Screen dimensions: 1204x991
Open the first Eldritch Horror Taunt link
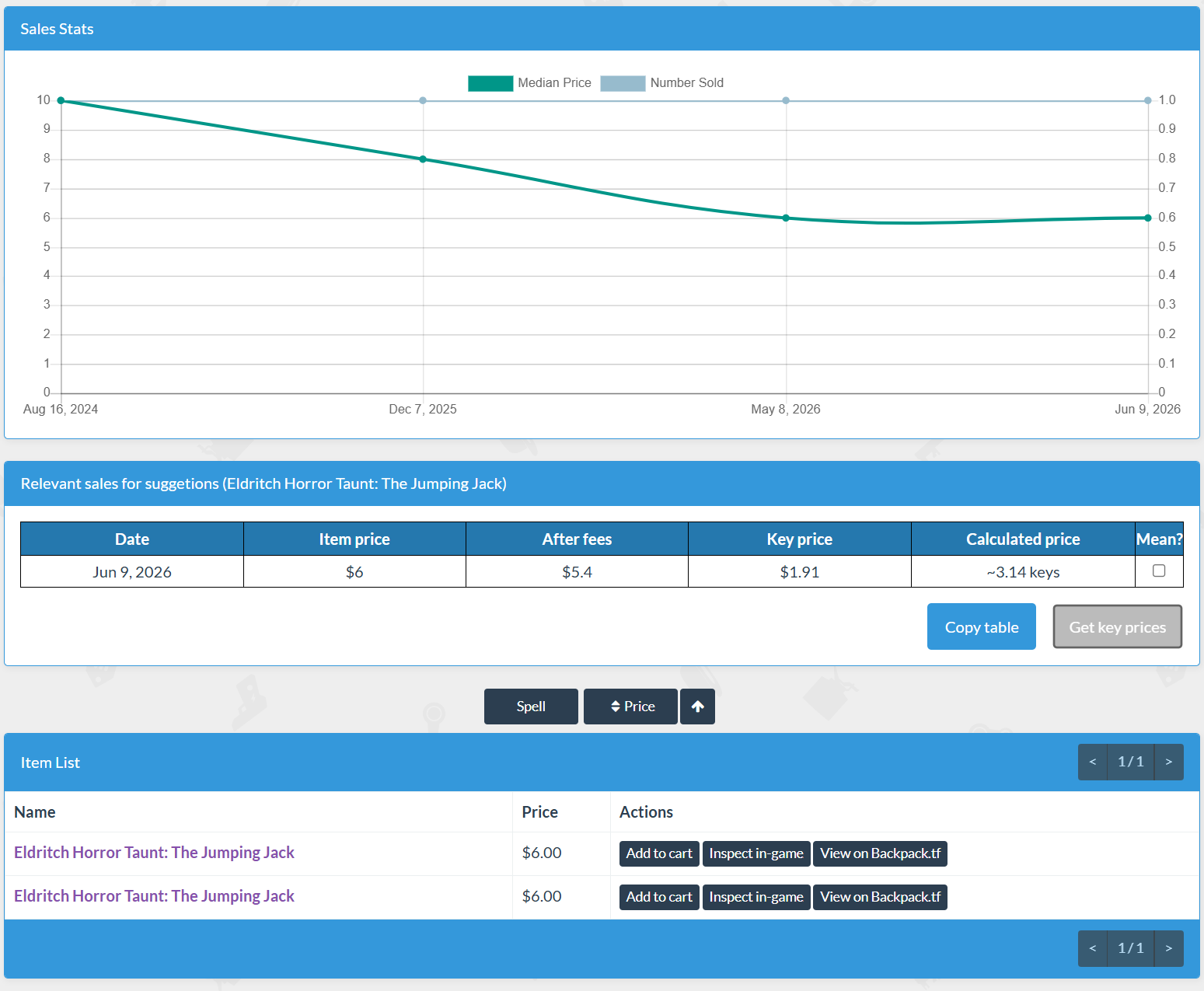click(x=154, y=853)
